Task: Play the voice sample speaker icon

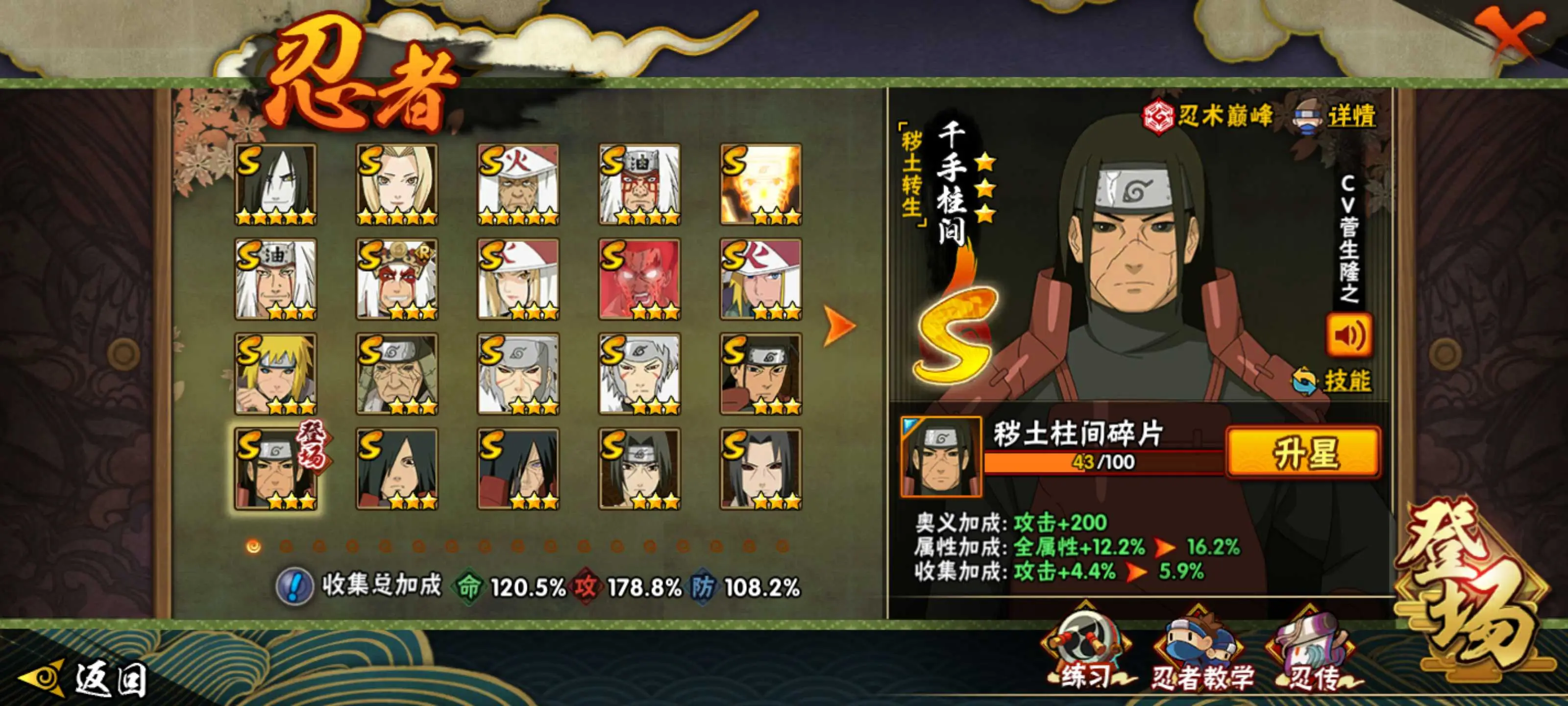Action: pos(1349,335)
